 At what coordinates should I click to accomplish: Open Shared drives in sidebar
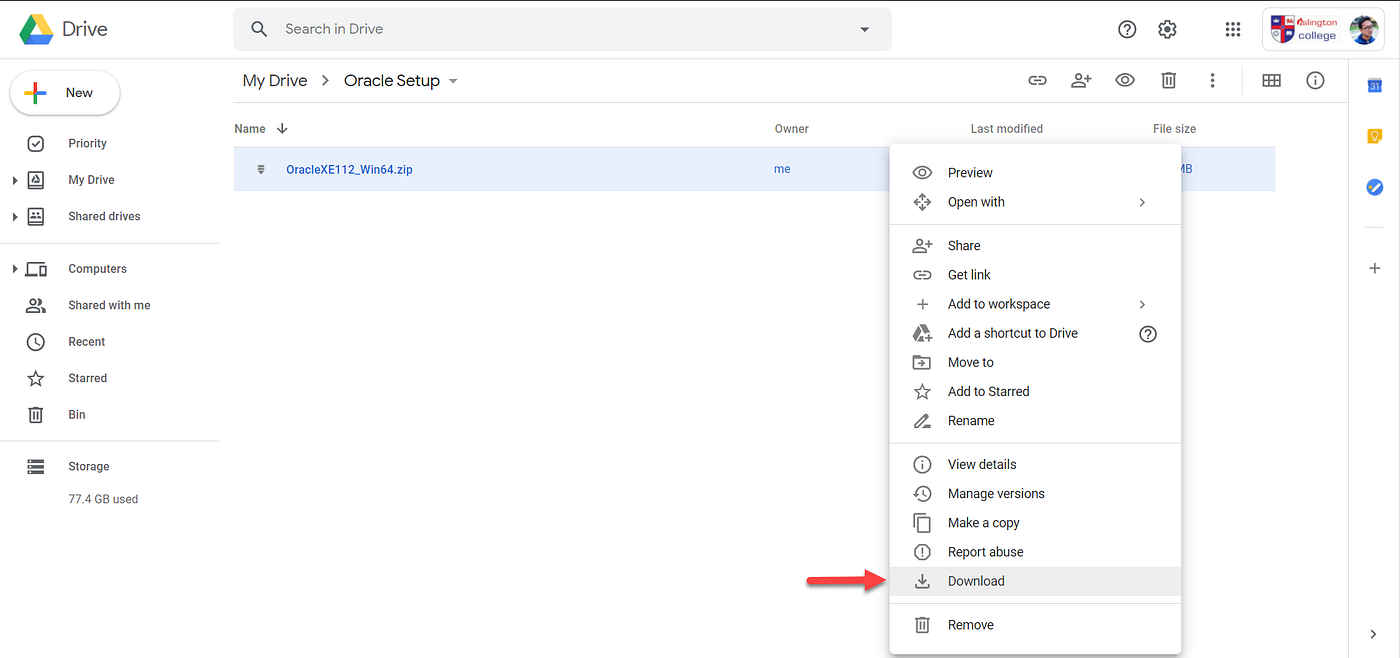point(104,217)
